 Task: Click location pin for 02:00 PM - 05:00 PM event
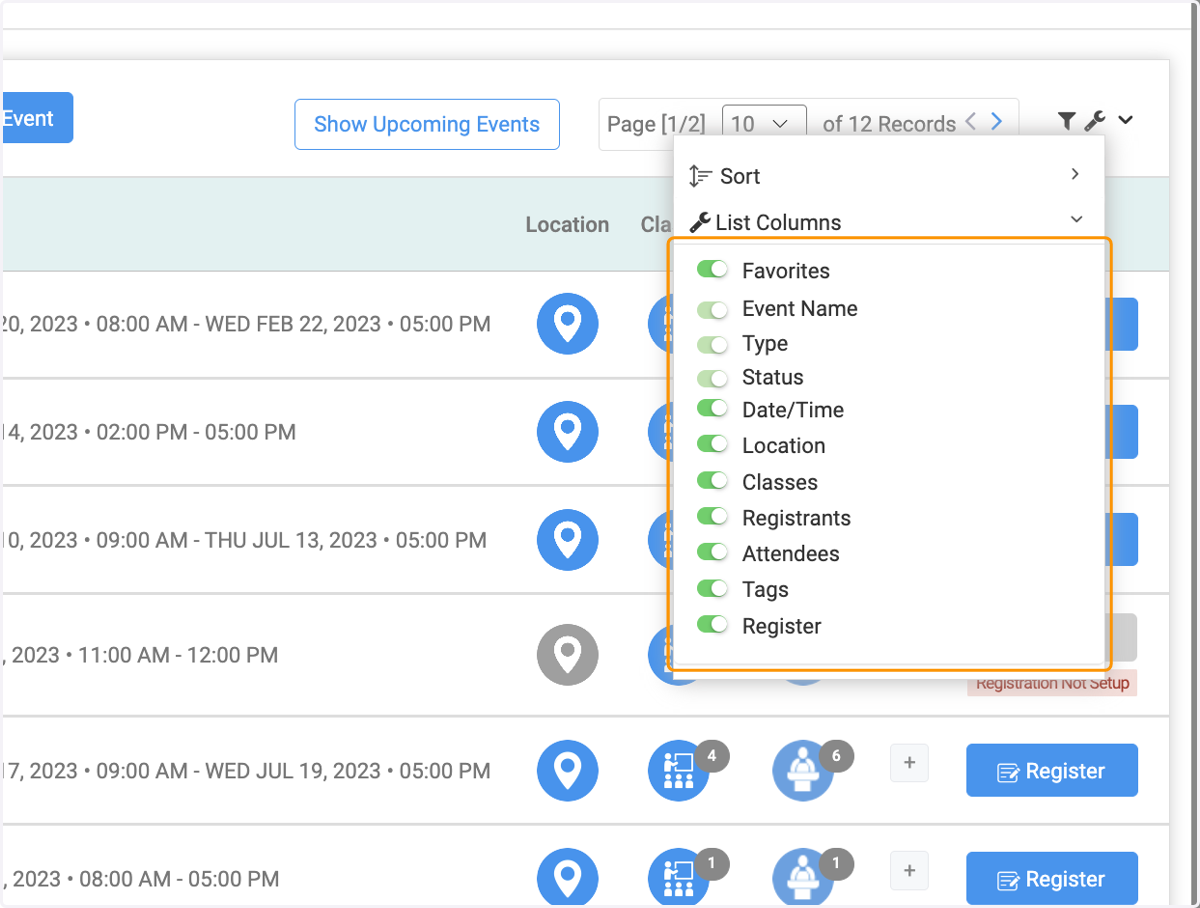point(568,432)
